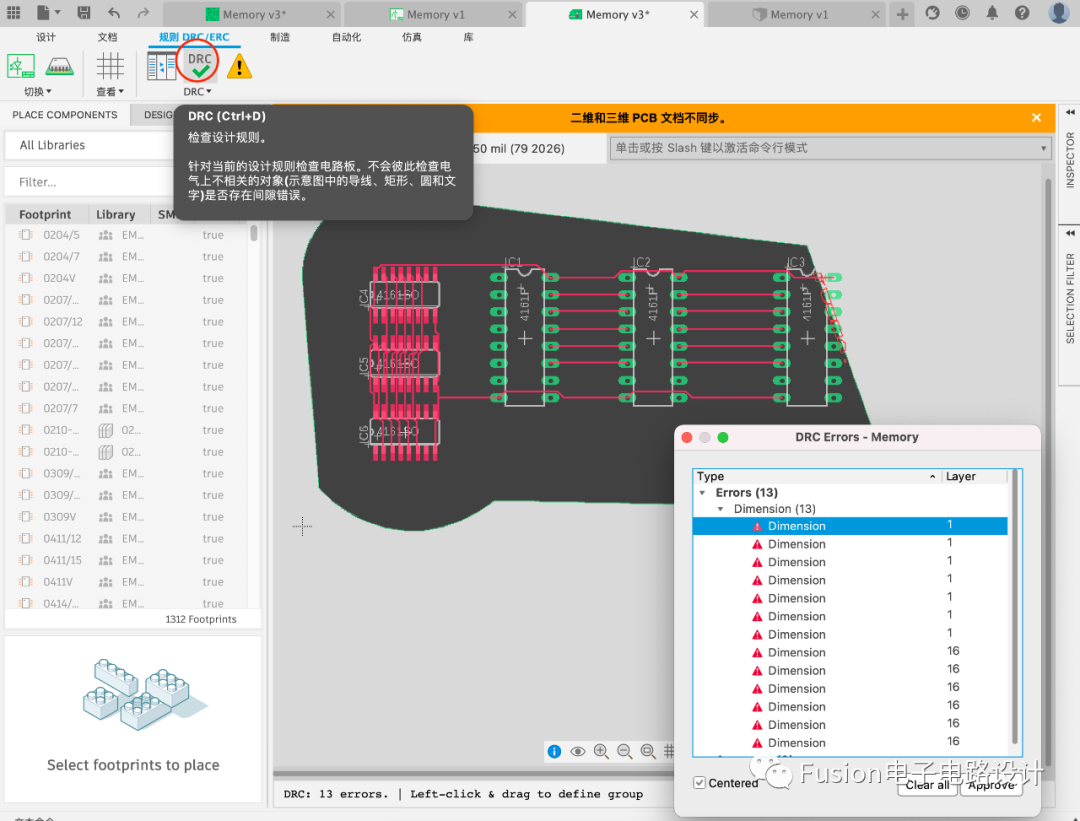The height and width of the screenshot is (821, 1080).
Task: Open the job status clock icon
Action: 962,12
